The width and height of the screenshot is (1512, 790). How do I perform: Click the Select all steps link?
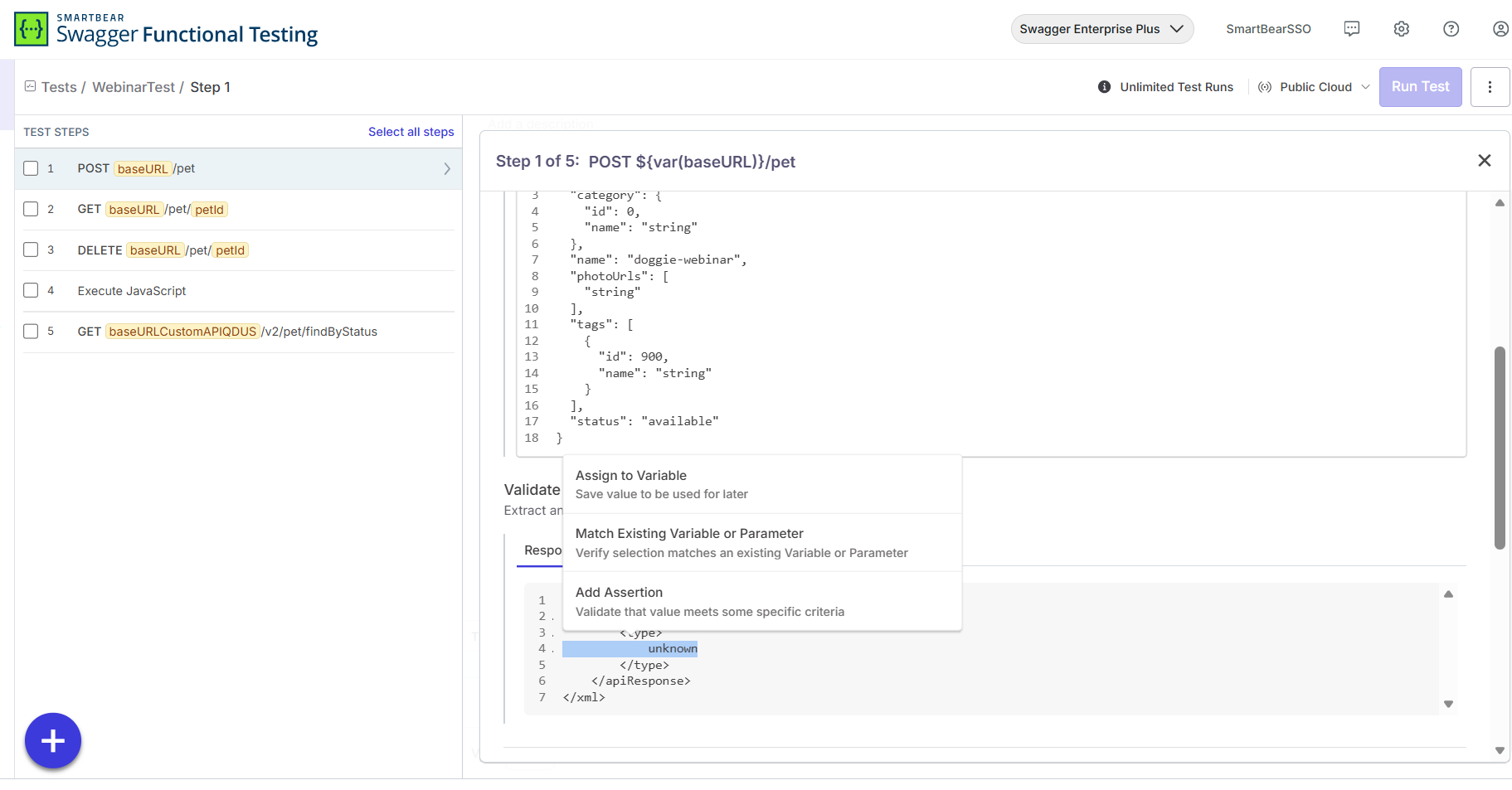click(x=411, y=131)
